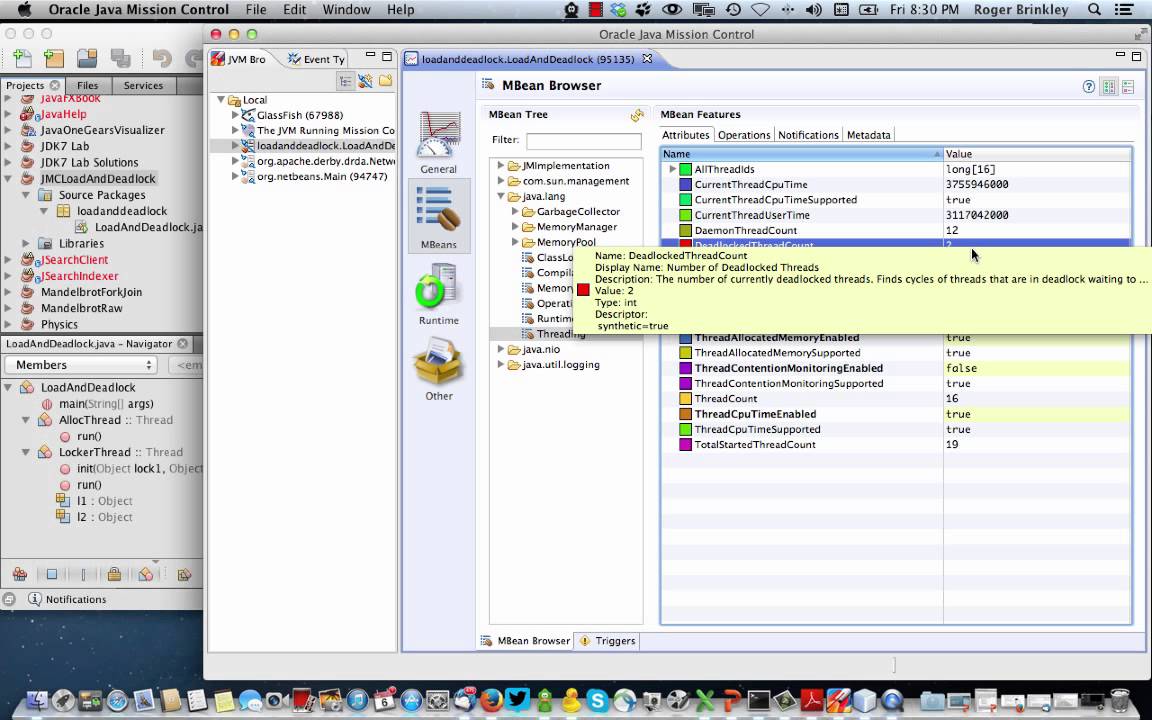Click the MBean Browser header layout icon next to help

[1109, 87]
